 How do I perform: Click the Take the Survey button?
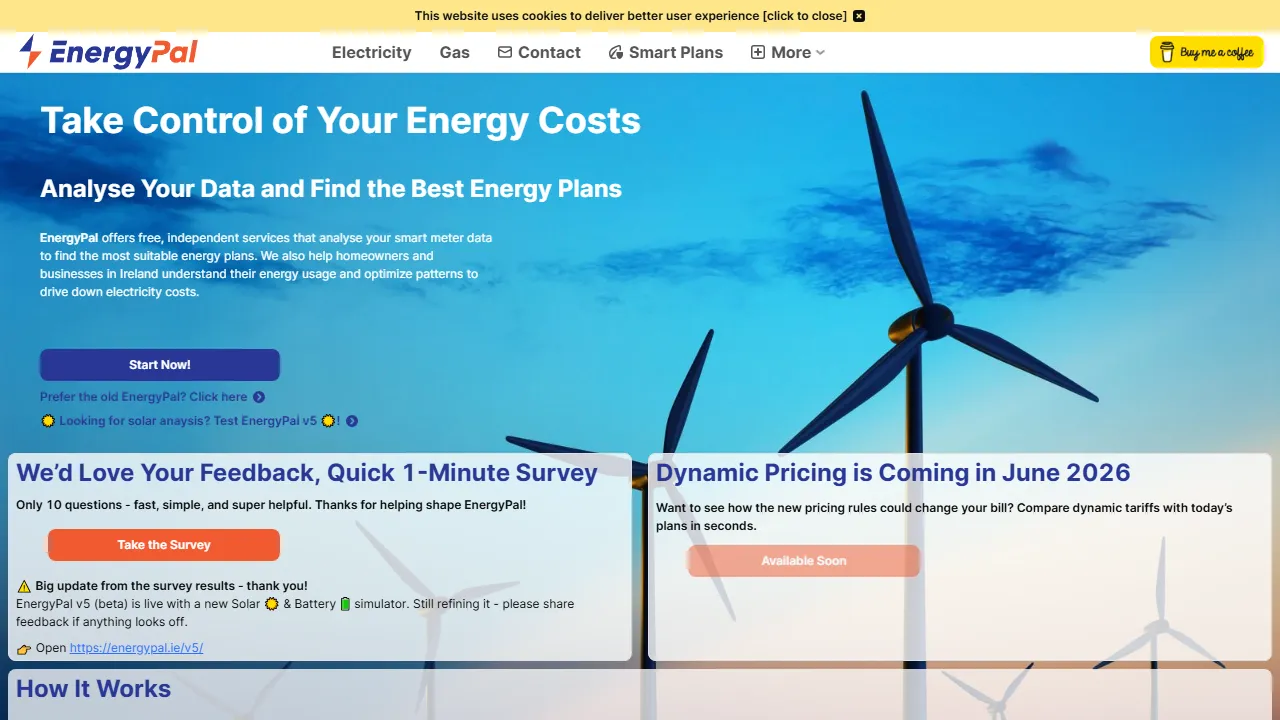163,544
